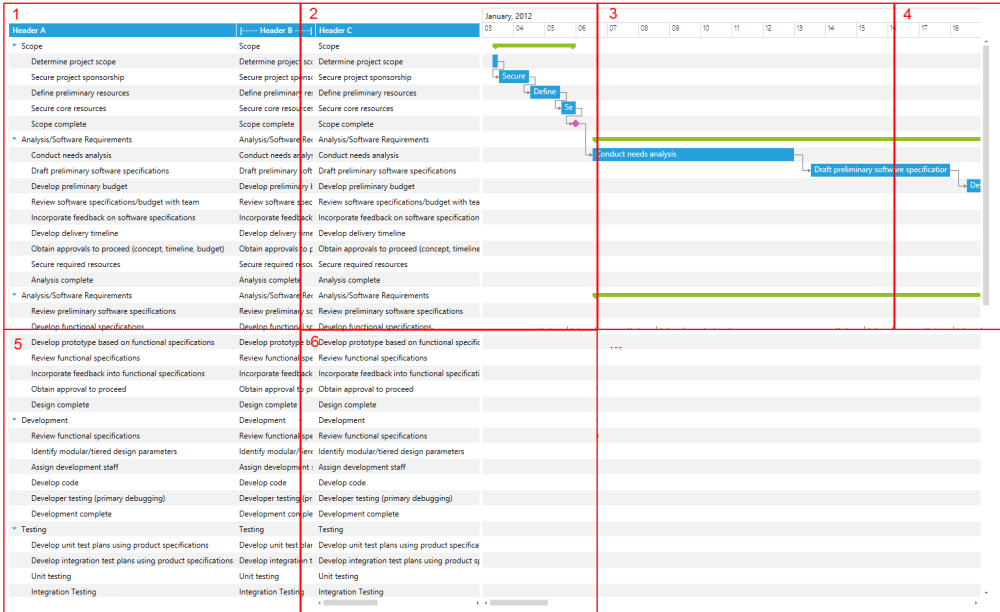Collapse the second Analysis/Software Requirements group
This screenshot has height=612, width=1000.
(x=13, y=295)
